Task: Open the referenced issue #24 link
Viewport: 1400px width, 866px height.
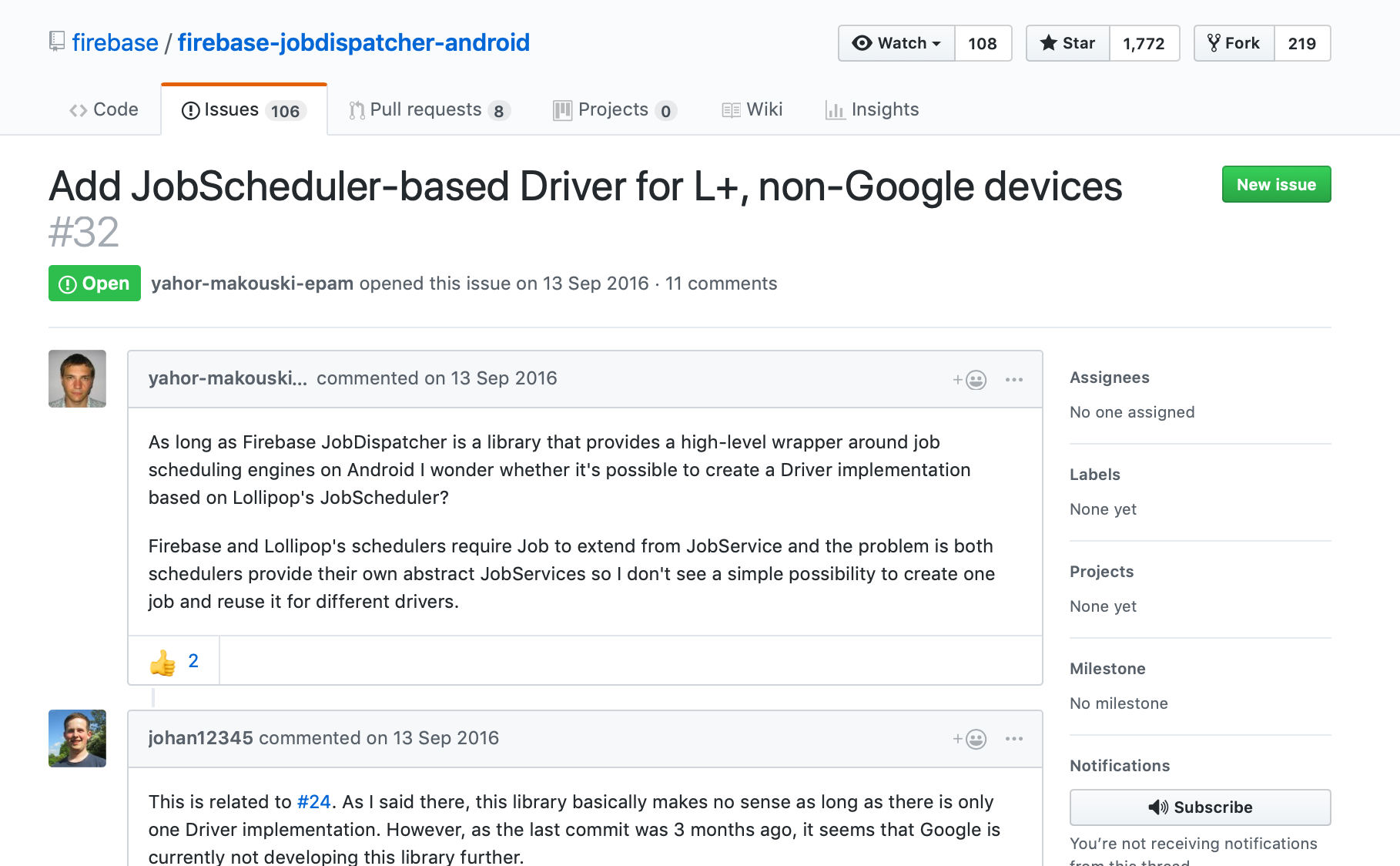Action: click(x=314, y=802)
